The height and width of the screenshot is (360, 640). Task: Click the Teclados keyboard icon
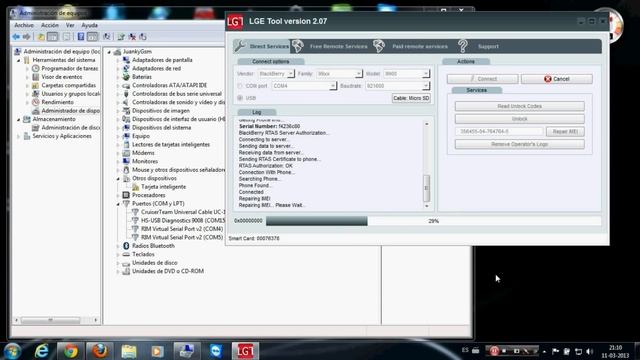coord(126,254)
